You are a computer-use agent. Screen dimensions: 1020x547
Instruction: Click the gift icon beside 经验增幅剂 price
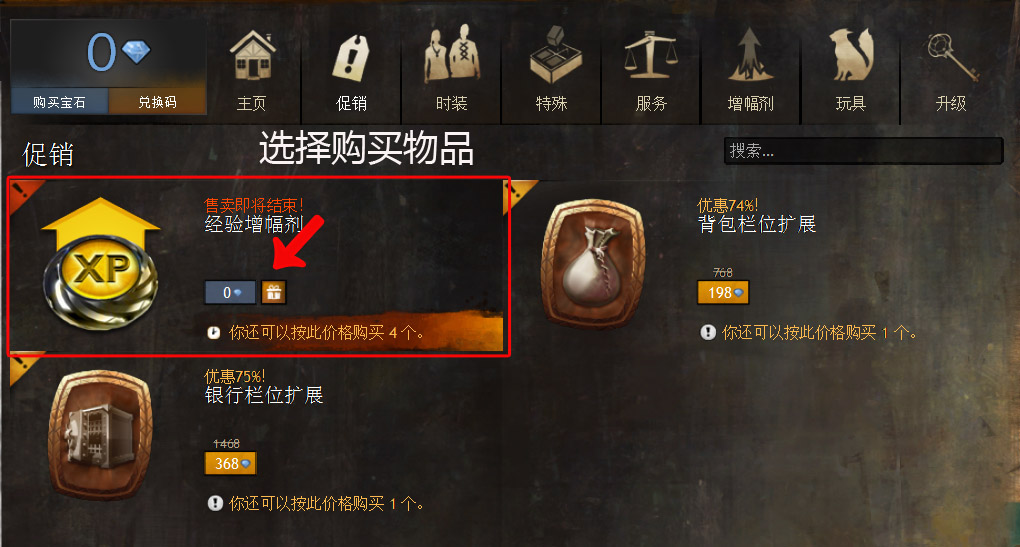point(273,293)
